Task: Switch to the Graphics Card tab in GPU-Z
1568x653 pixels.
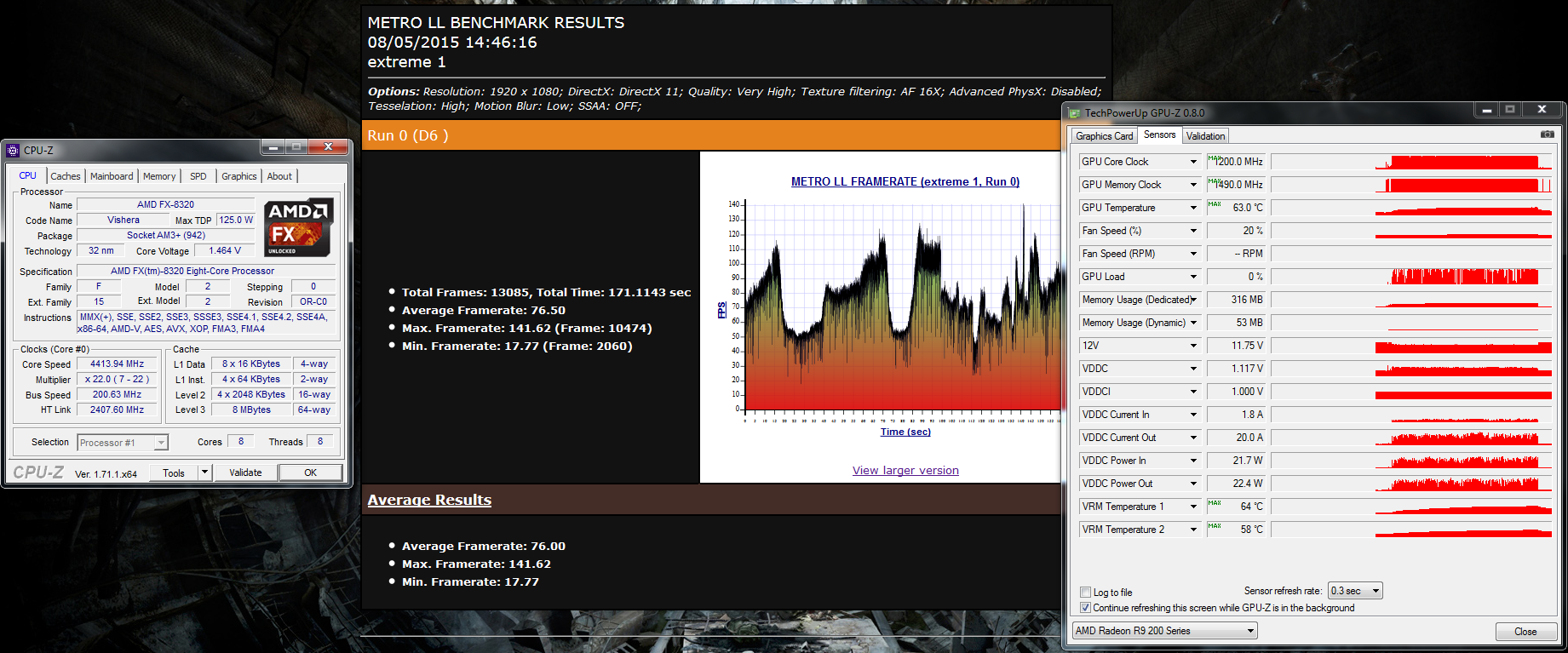Action: (x=1105, y=136)
